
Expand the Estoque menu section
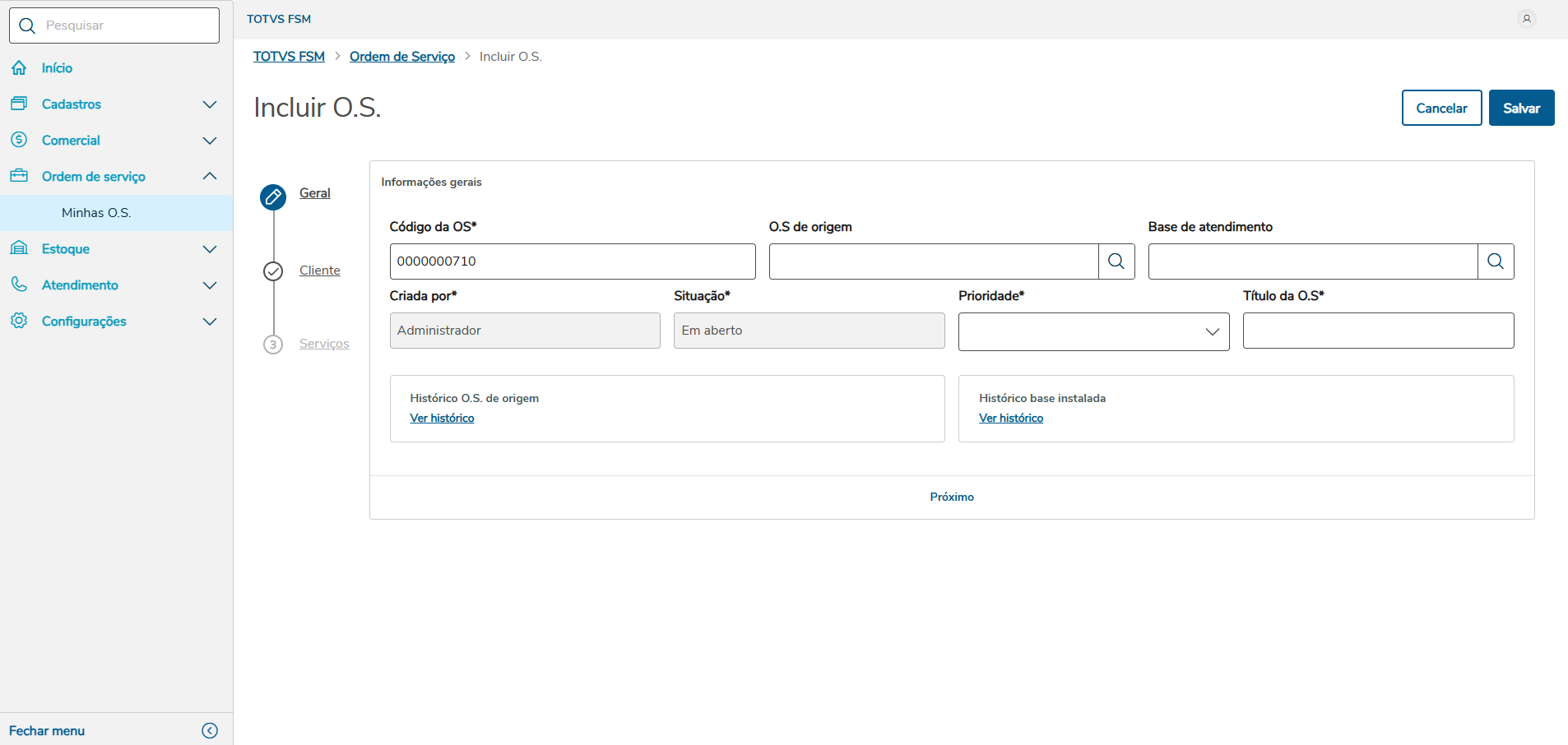[x=210, y=249]
